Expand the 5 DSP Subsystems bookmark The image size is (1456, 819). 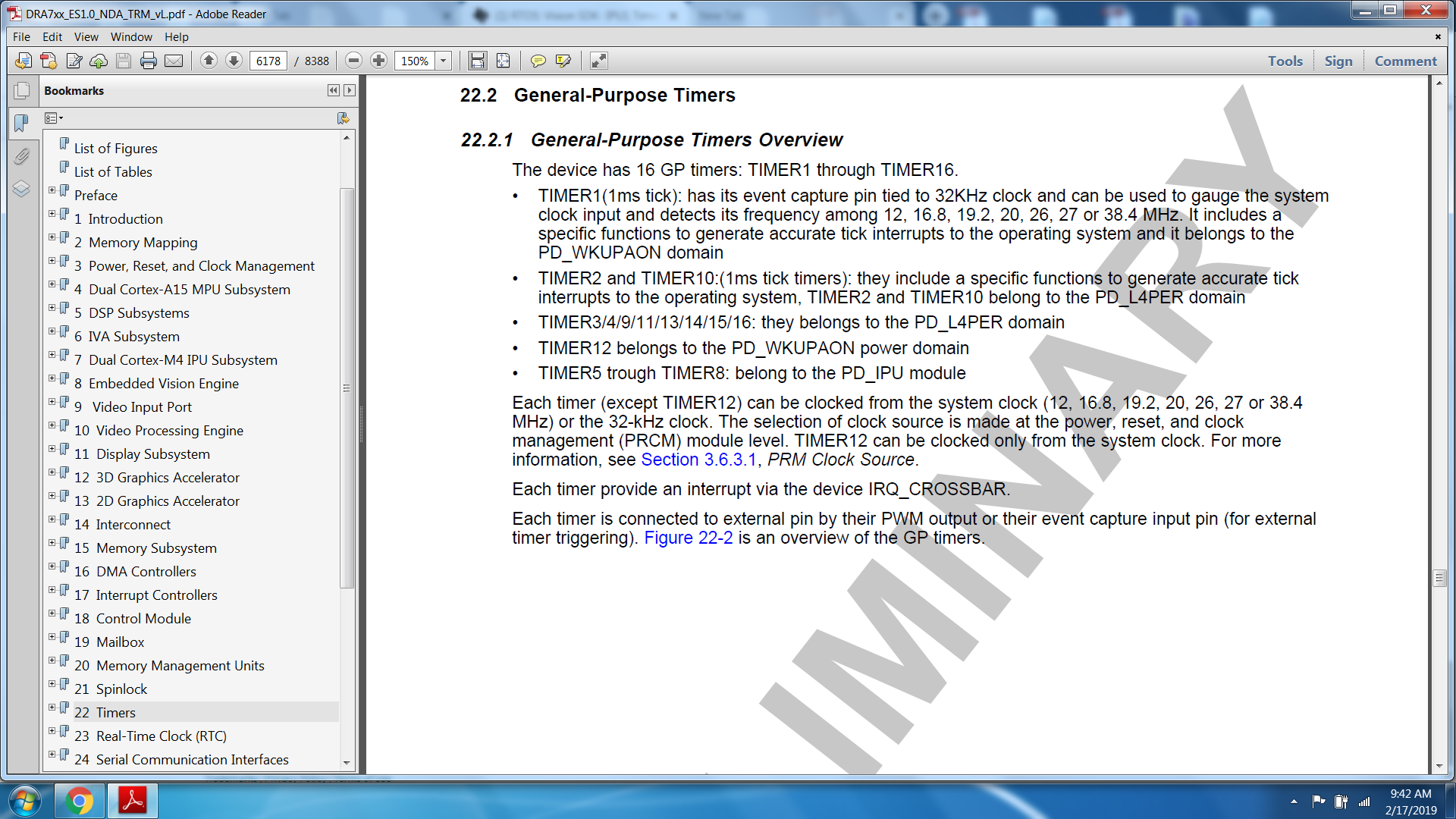coord(52,309)
